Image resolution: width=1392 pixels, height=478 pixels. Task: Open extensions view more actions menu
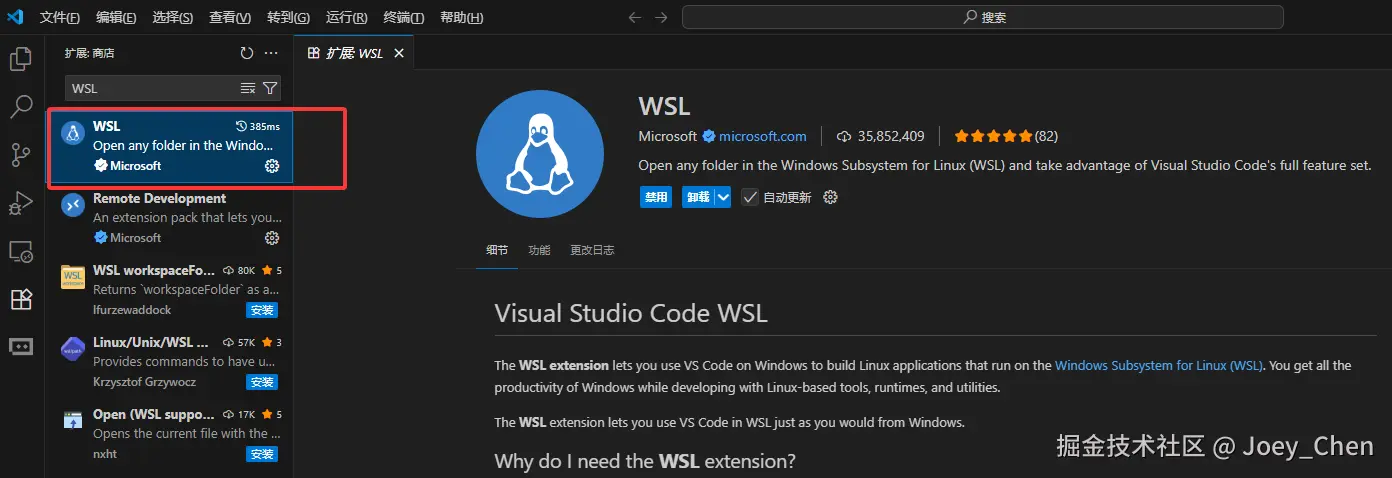pyautogui.click(x=271, y=53)
